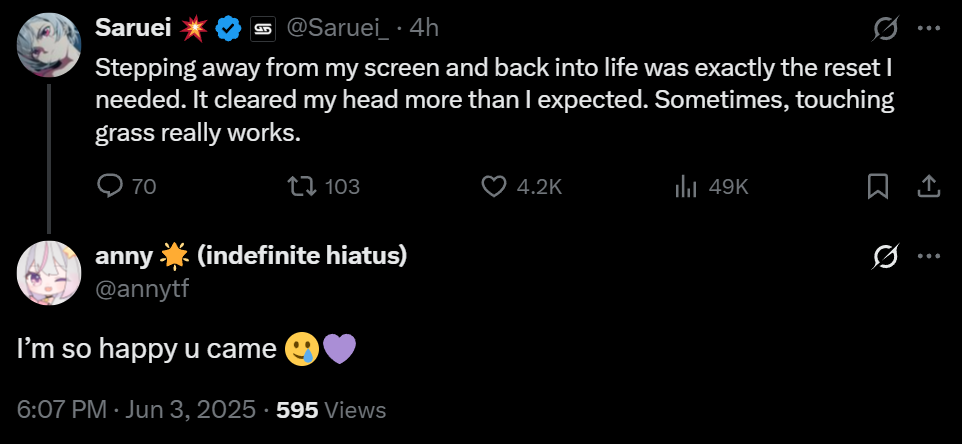Click the Grok icon on anny's reply
This screenshot has height=444, width=962.
885,257
